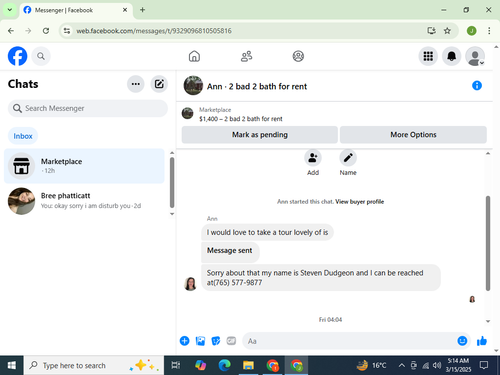Close the Messenger | Facebook tab
This screenshot has width=500, height=375.
(125, 10)
